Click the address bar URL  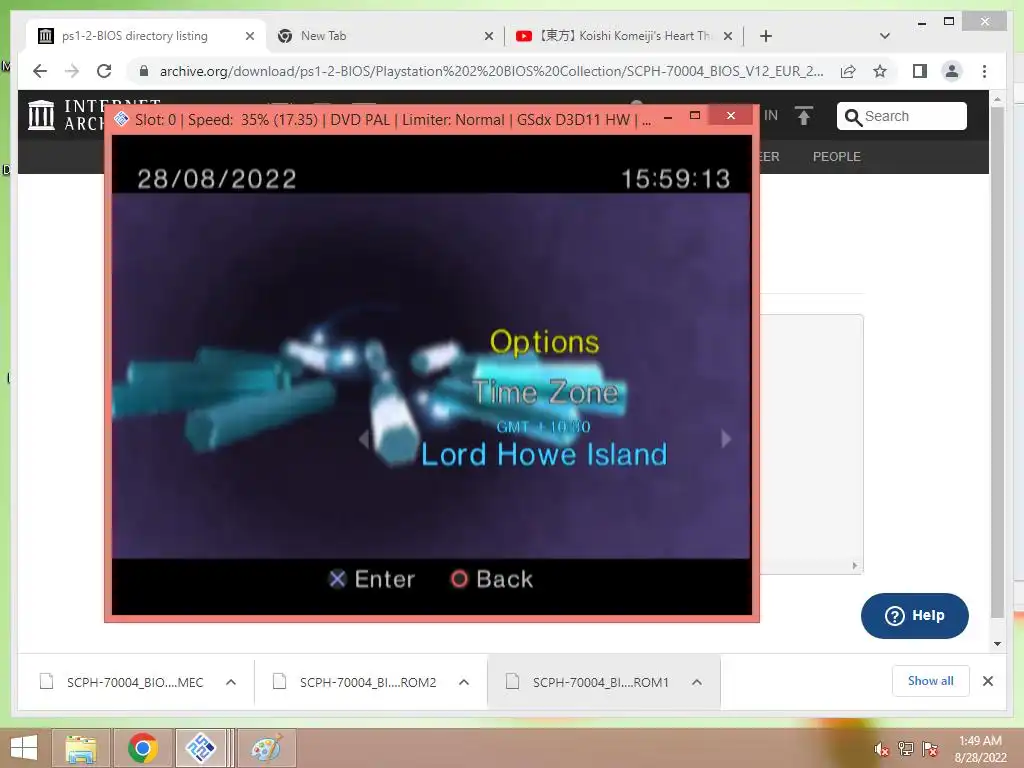(x=491, y=71)
